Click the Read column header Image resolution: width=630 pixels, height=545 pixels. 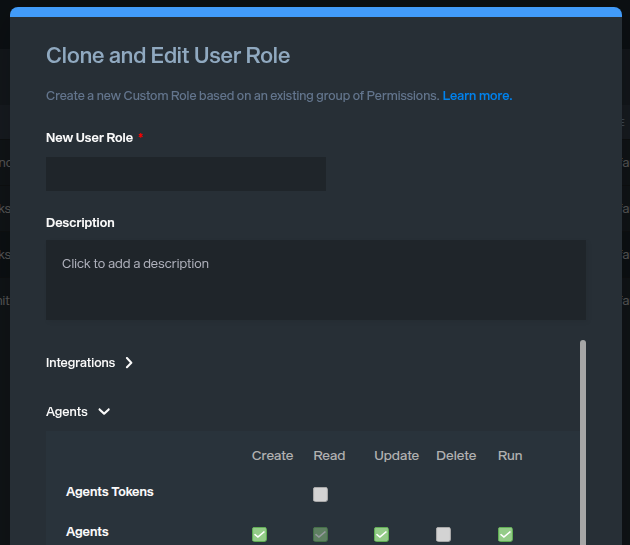pyautogui.click(x=329, y=456)
